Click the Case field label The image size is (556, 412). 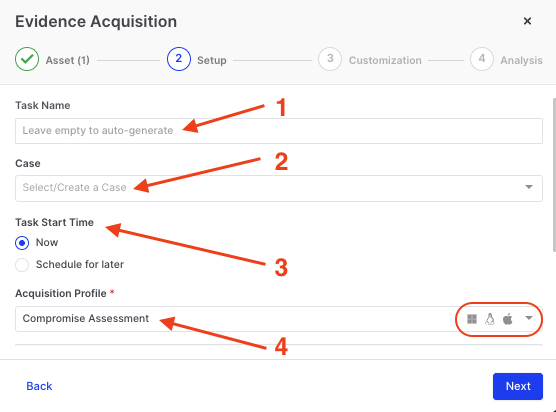(28, 163)
